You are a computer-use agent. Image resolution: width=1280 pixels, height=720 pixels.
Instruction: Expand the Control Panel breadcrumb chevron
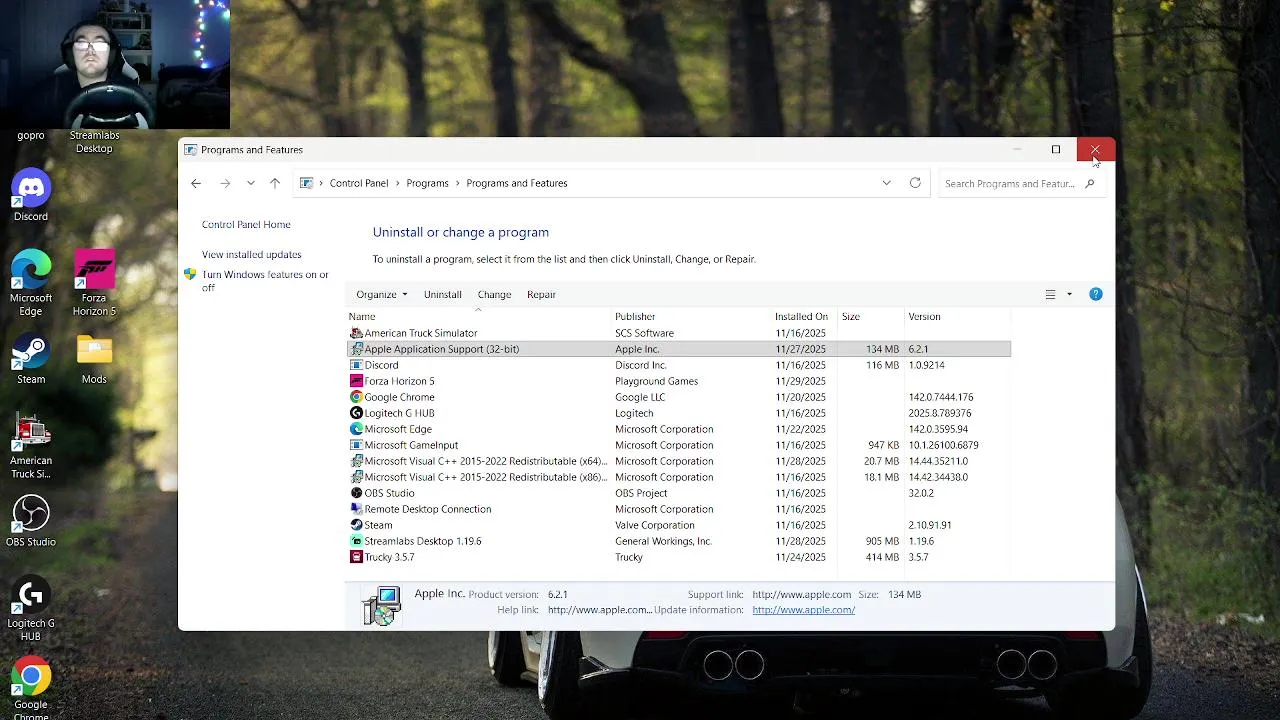(397, 183)
